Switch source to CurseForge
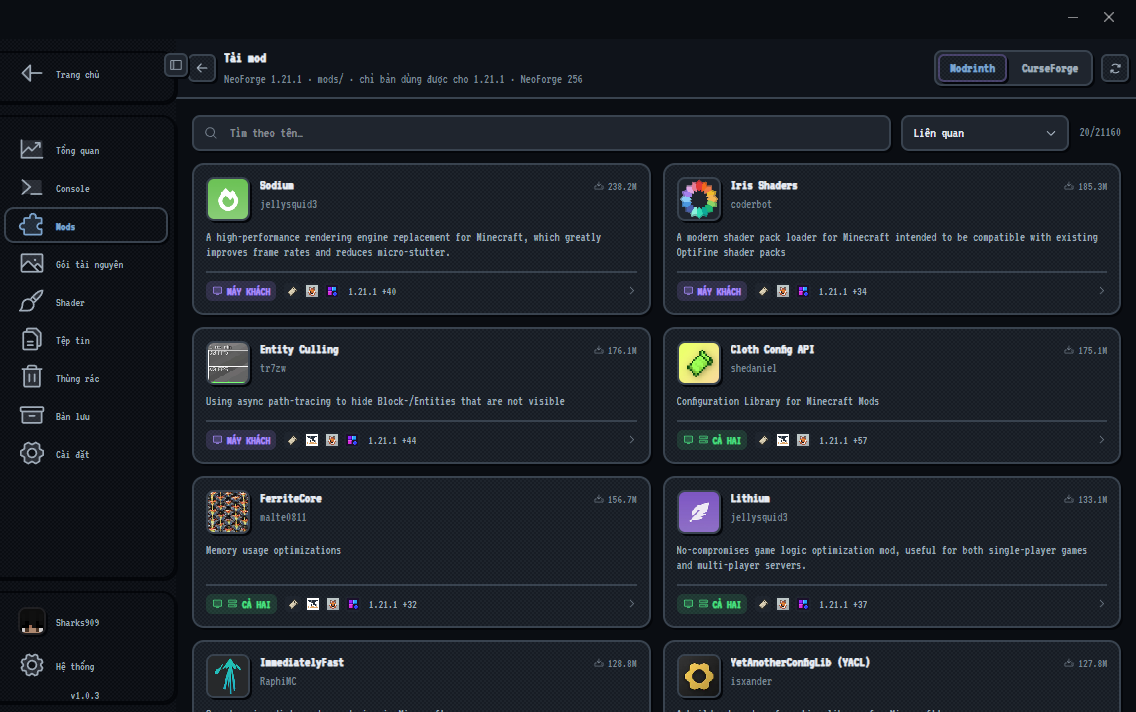This screenshot has width=1136, height=712. [1050, 68]
